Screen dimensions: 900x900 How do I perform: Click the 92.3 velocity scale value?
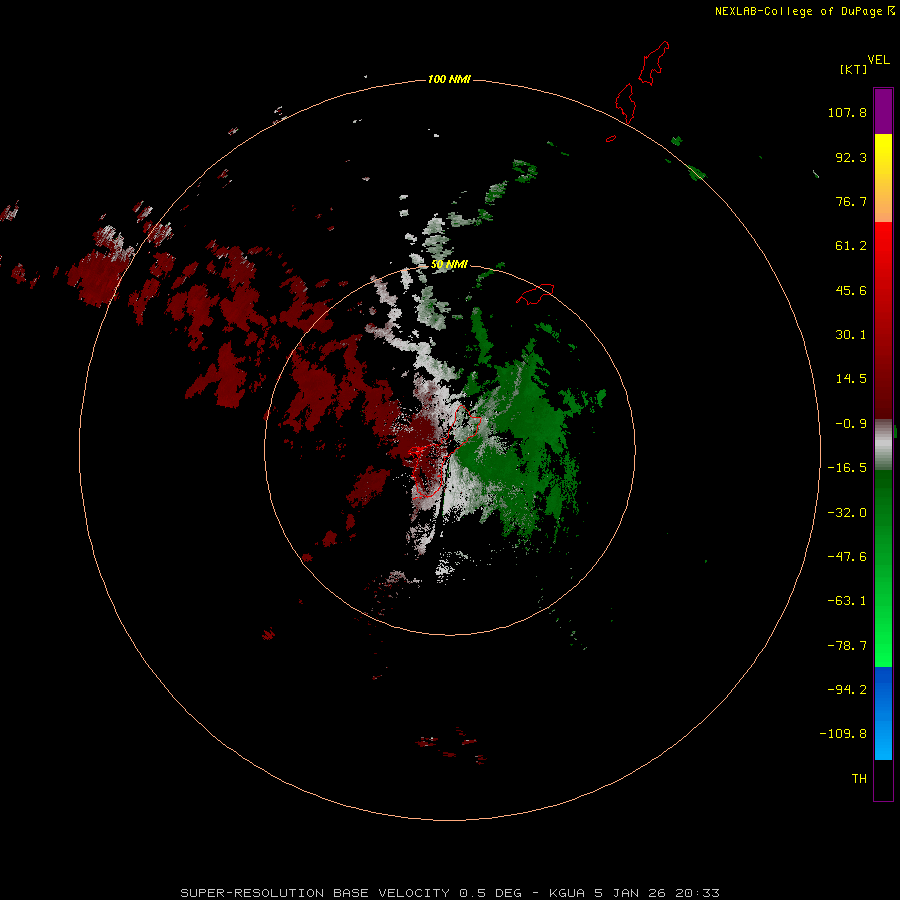851,157
